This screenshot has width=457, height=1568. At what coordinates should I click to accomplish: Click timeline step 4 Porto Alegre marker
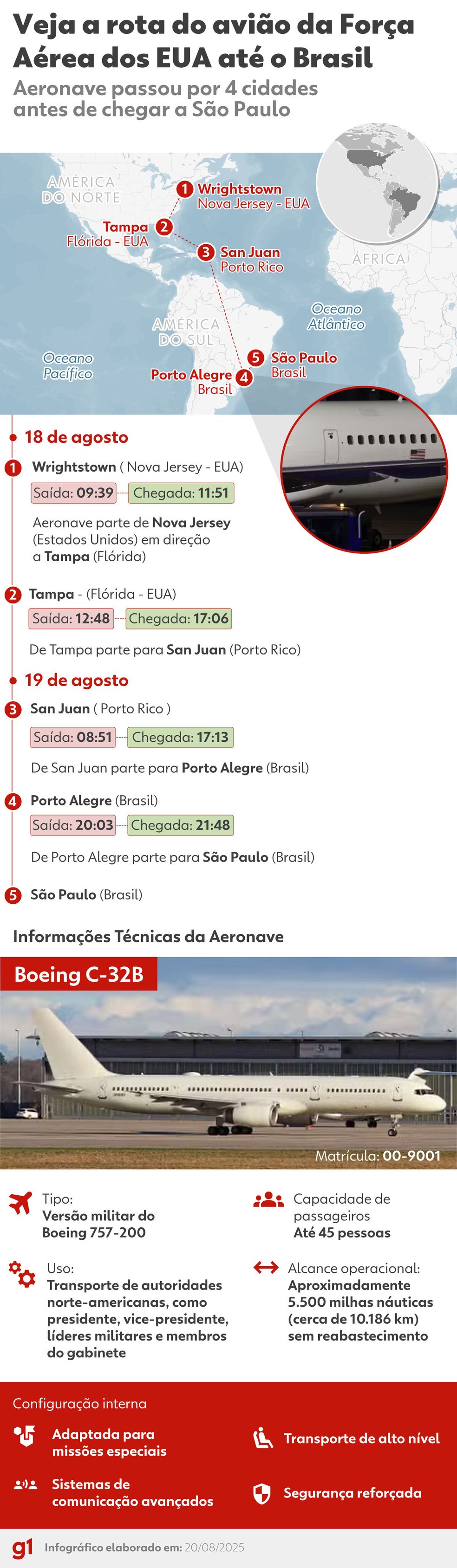[13, 801]
